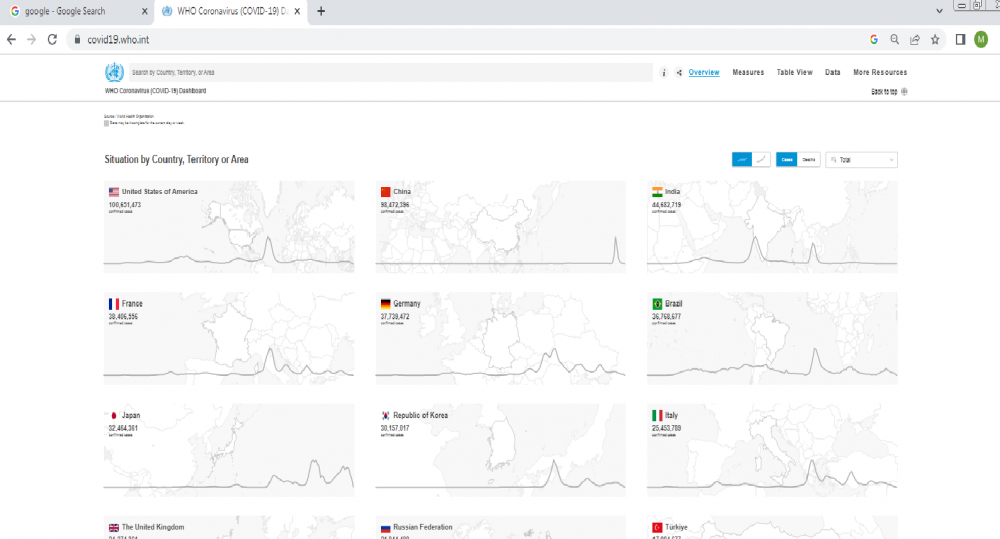
Task: Switch the charts to Deaths
Action: (x=809, y=159)
